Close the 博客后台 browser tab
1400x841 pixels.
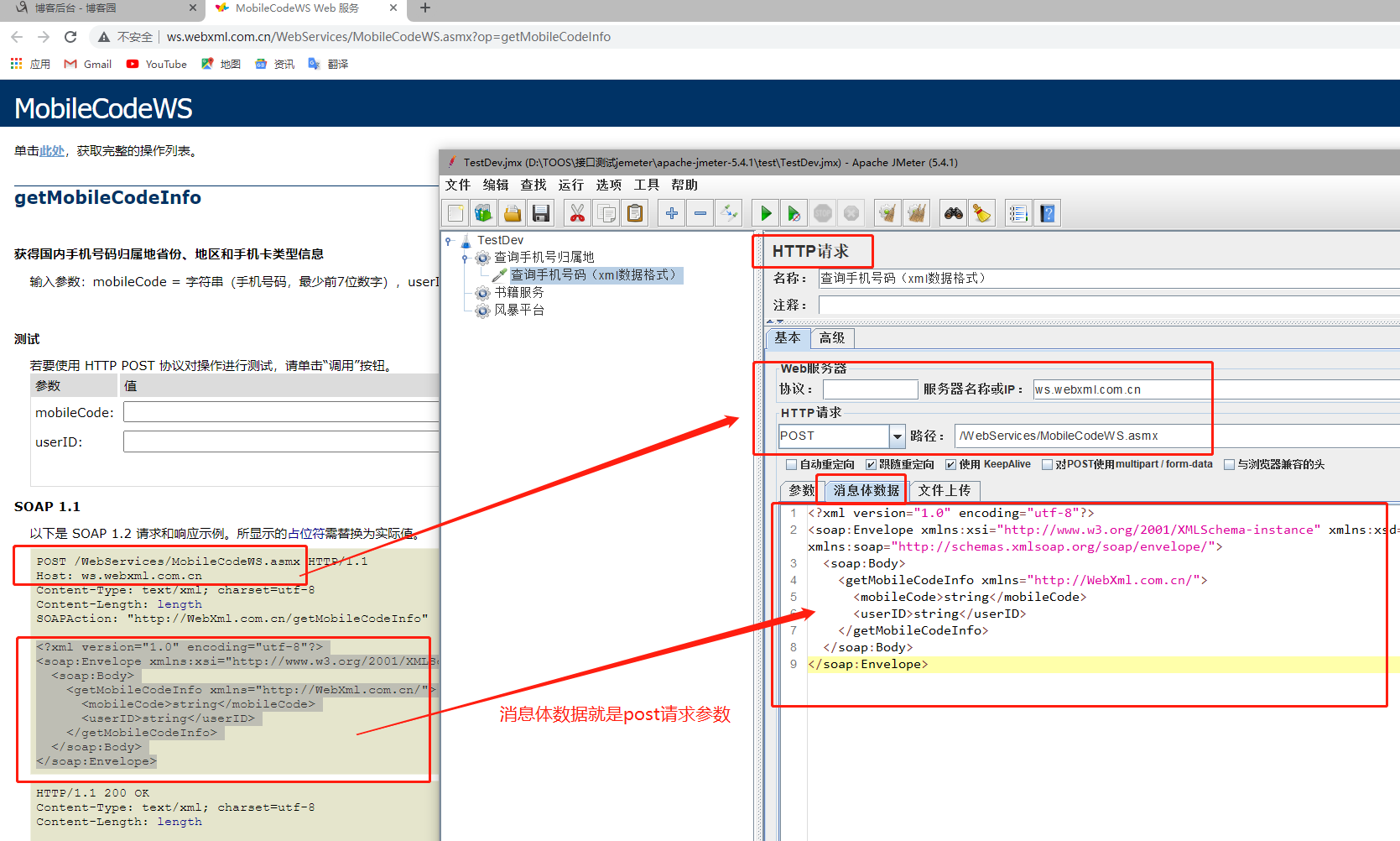pos(192,8)
